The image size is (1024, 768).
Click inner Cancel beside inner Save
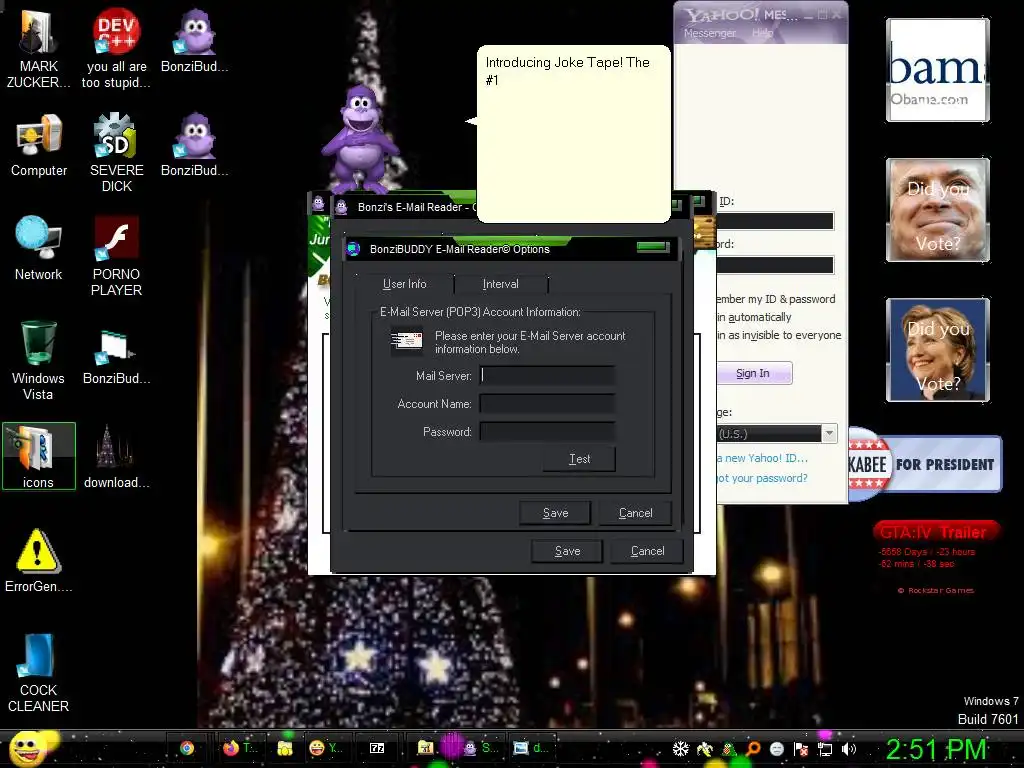tap(635, 513)
